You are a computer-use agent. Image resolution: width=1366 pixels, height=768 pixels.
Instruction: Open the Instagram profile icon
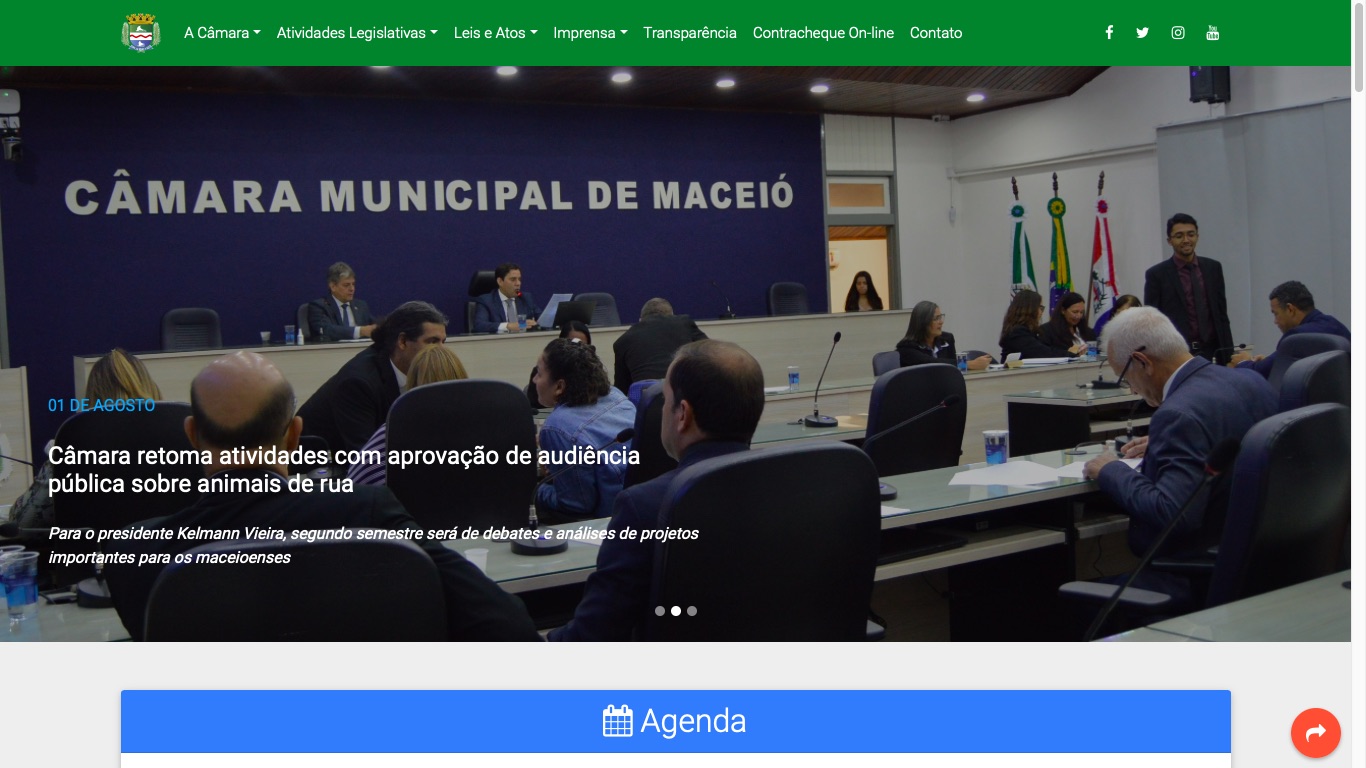pos(1178,33)
